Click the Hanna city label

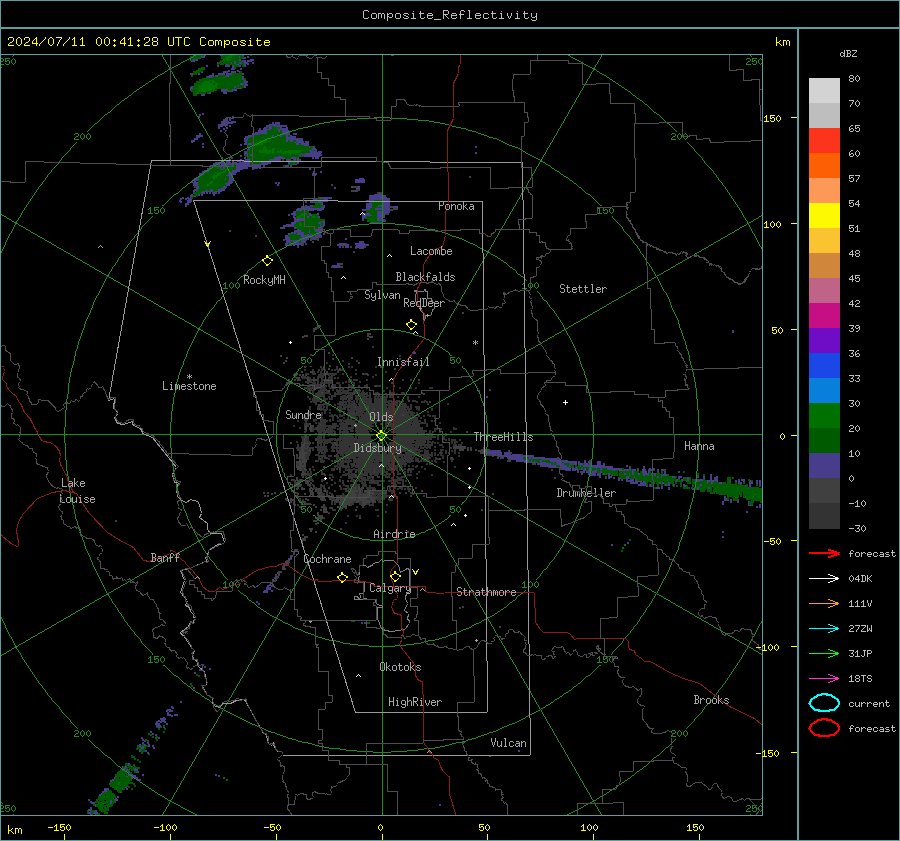(x=699, y=446)
